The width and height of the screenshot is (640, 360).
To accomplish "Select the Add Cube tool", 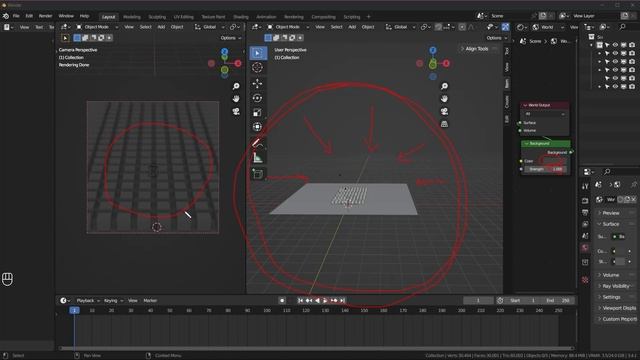I will pyautogui.click(x=257, y=174).
